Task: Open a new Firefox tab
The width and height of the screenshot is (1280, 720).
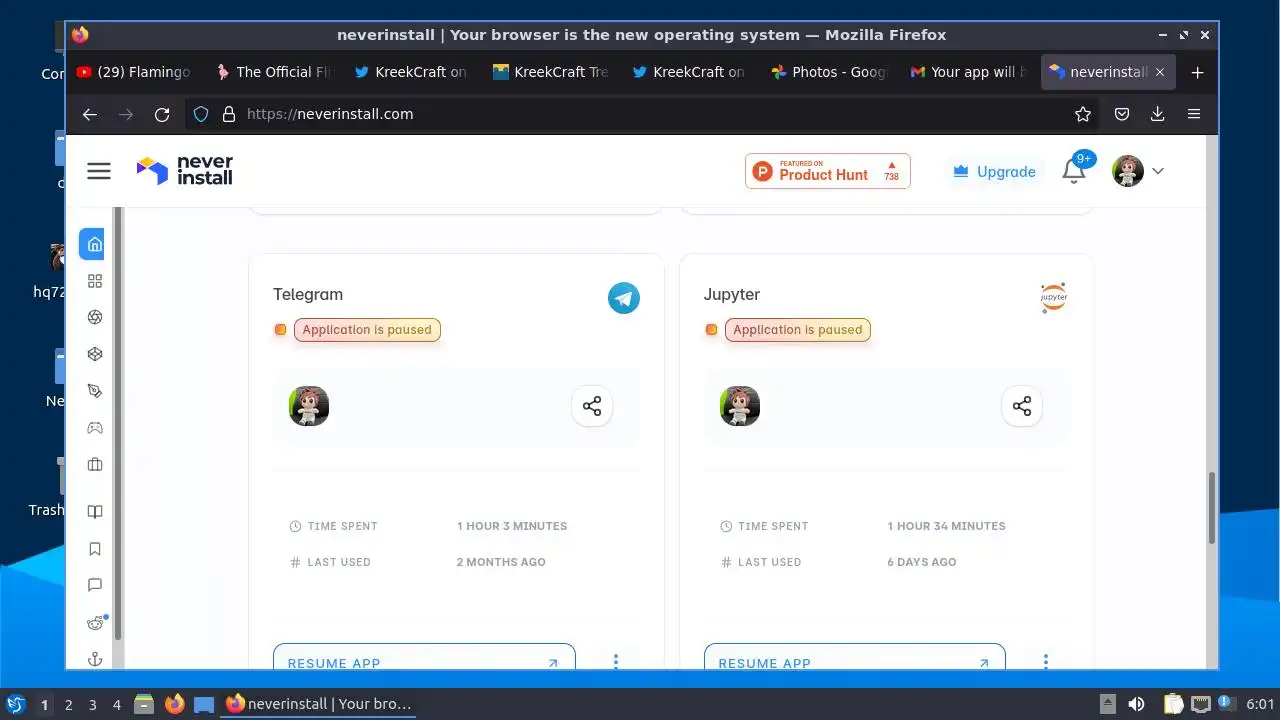Action: [1197, 72]
